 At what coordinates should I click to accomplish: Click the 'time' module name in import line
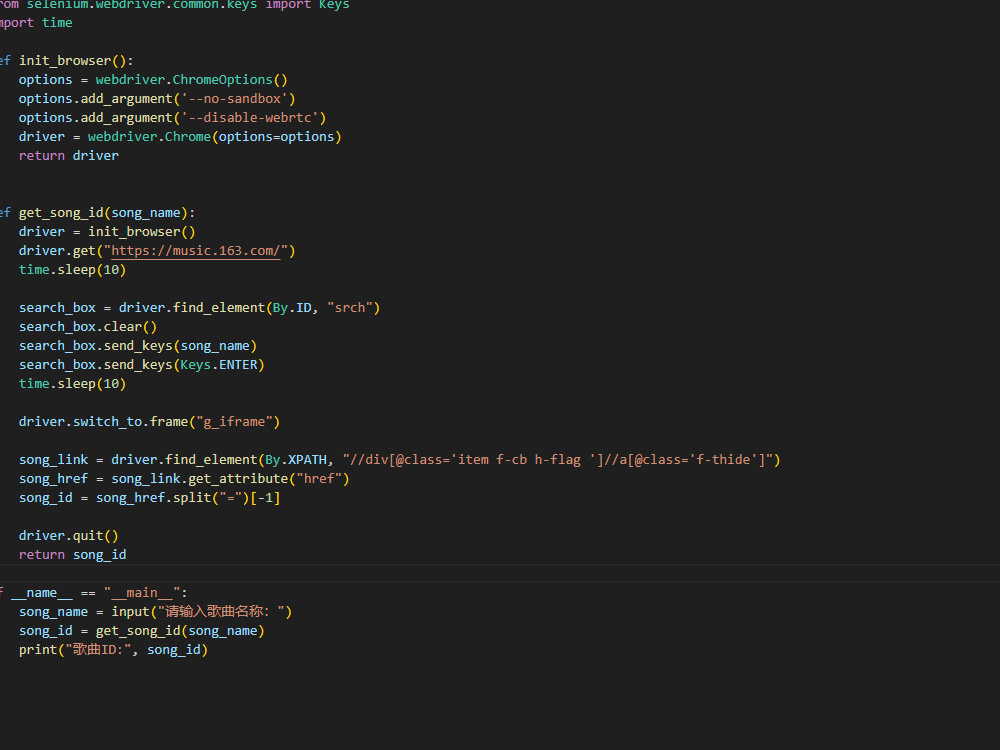57,23
